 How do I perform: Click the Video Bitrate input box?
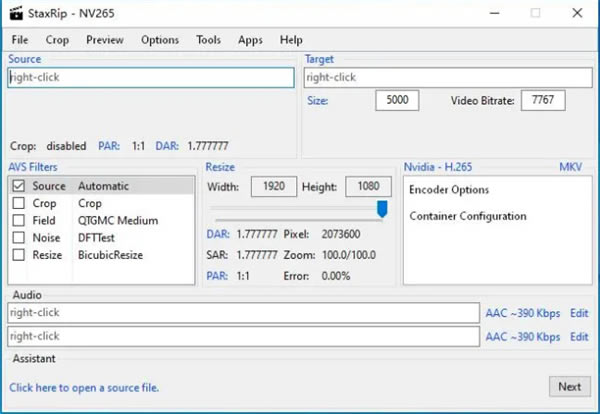pos(543,101)
